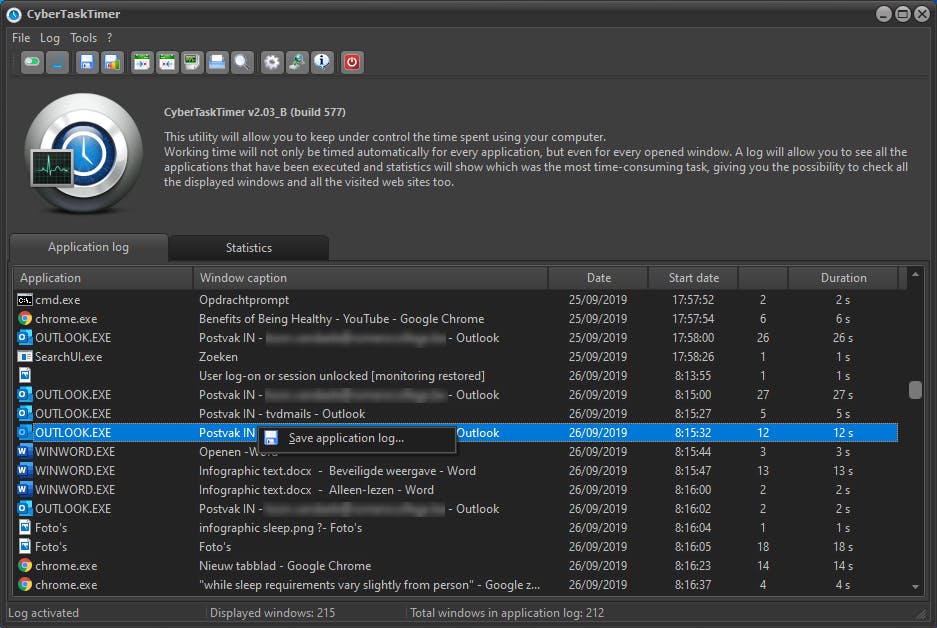This screenshot has height=628, width=937.
Task: Click the system monitor icon in toolbar
Action: coord(191,63)
